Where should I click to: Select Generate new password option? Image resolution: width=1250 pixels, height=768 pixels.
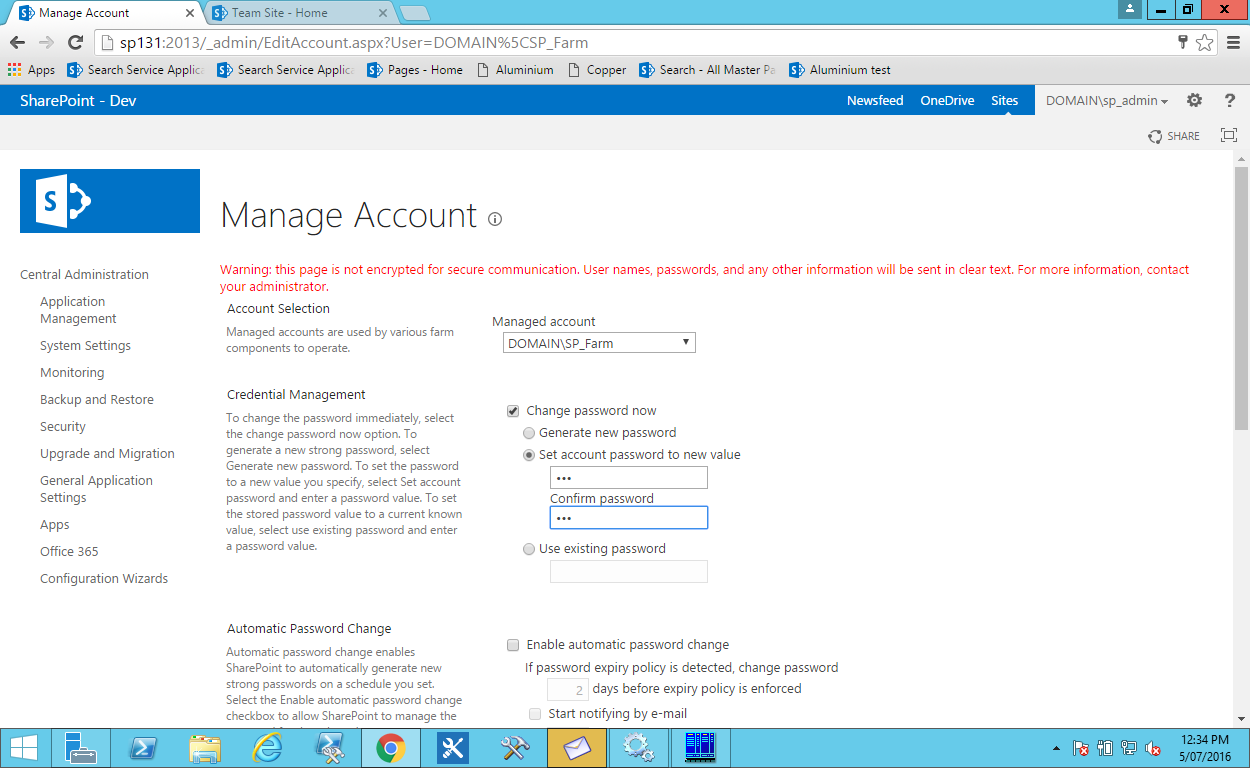529,433
